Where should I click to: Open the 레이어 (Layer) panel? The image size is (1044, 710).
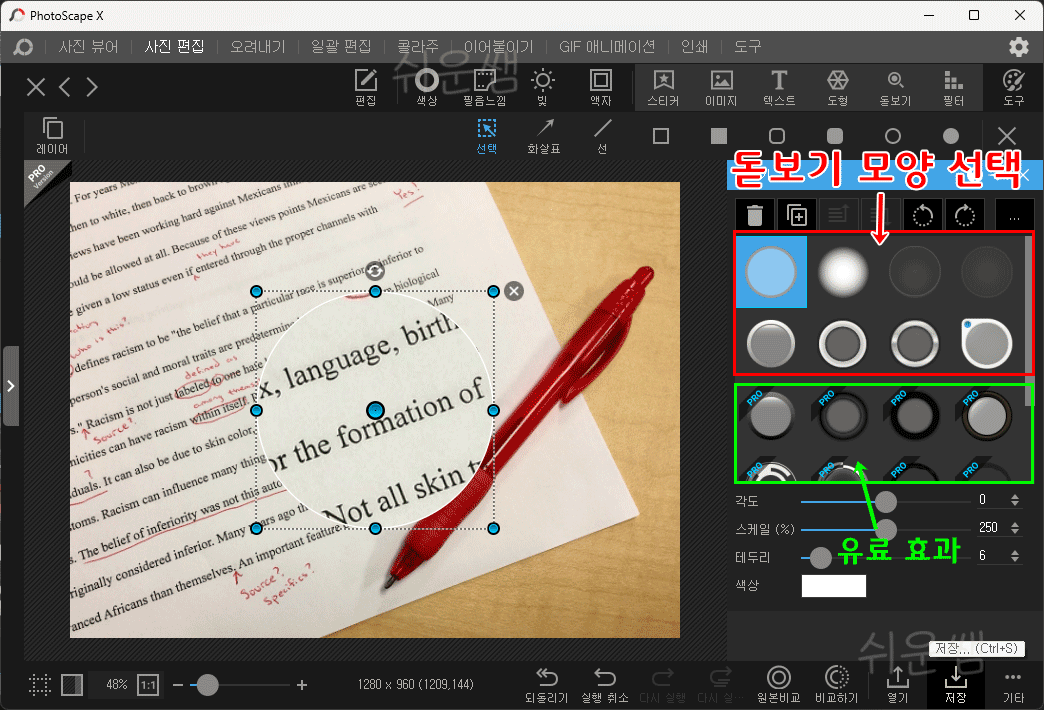53,136
